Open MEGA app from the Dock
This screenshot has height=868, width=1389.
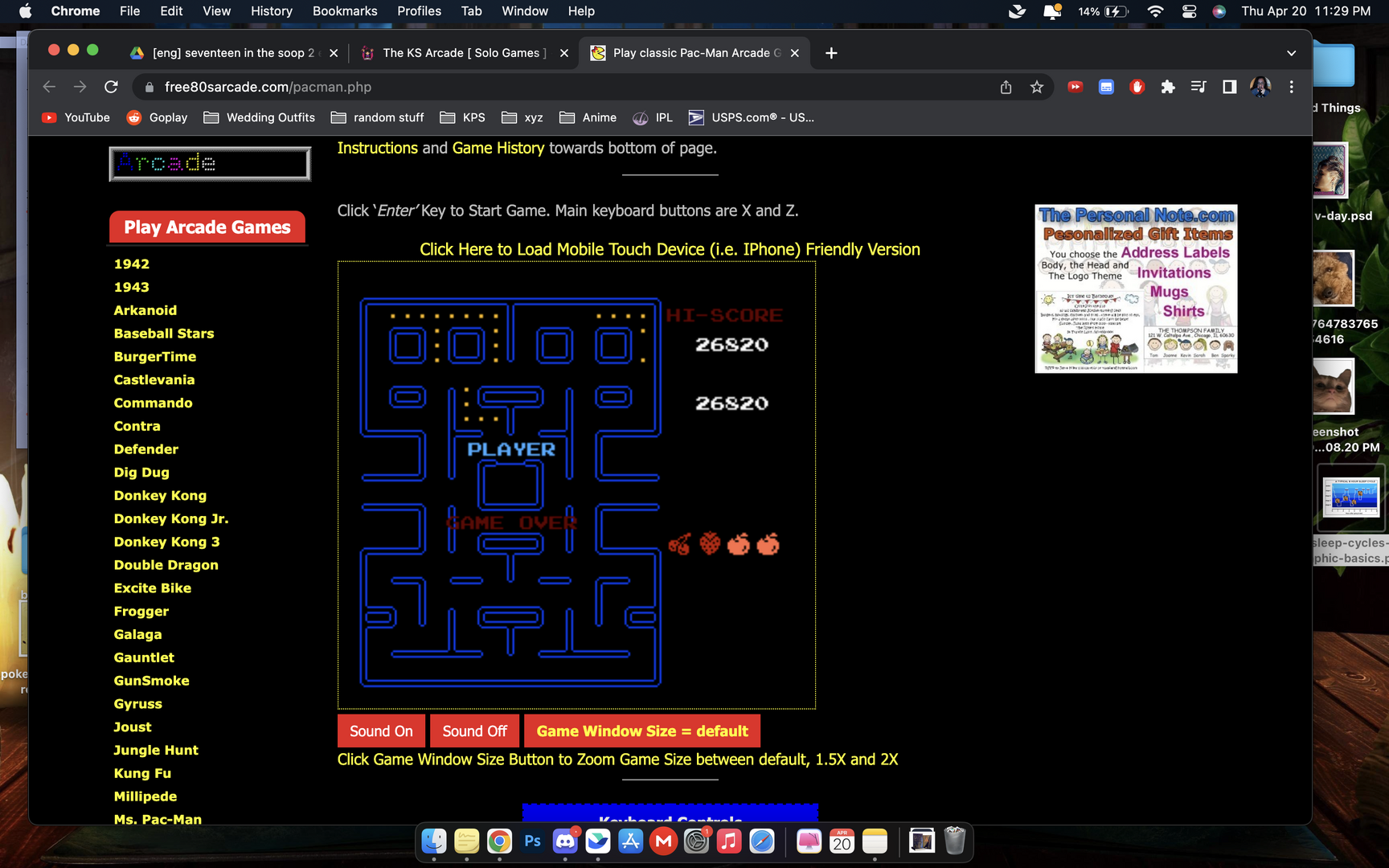click(663, 841)
